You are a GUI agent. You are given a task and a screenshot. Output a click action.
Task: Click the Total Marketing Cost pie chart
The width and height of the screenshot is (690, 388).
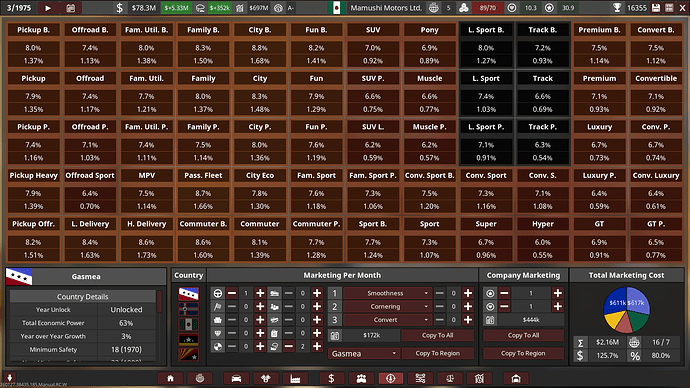coord(627,309)
